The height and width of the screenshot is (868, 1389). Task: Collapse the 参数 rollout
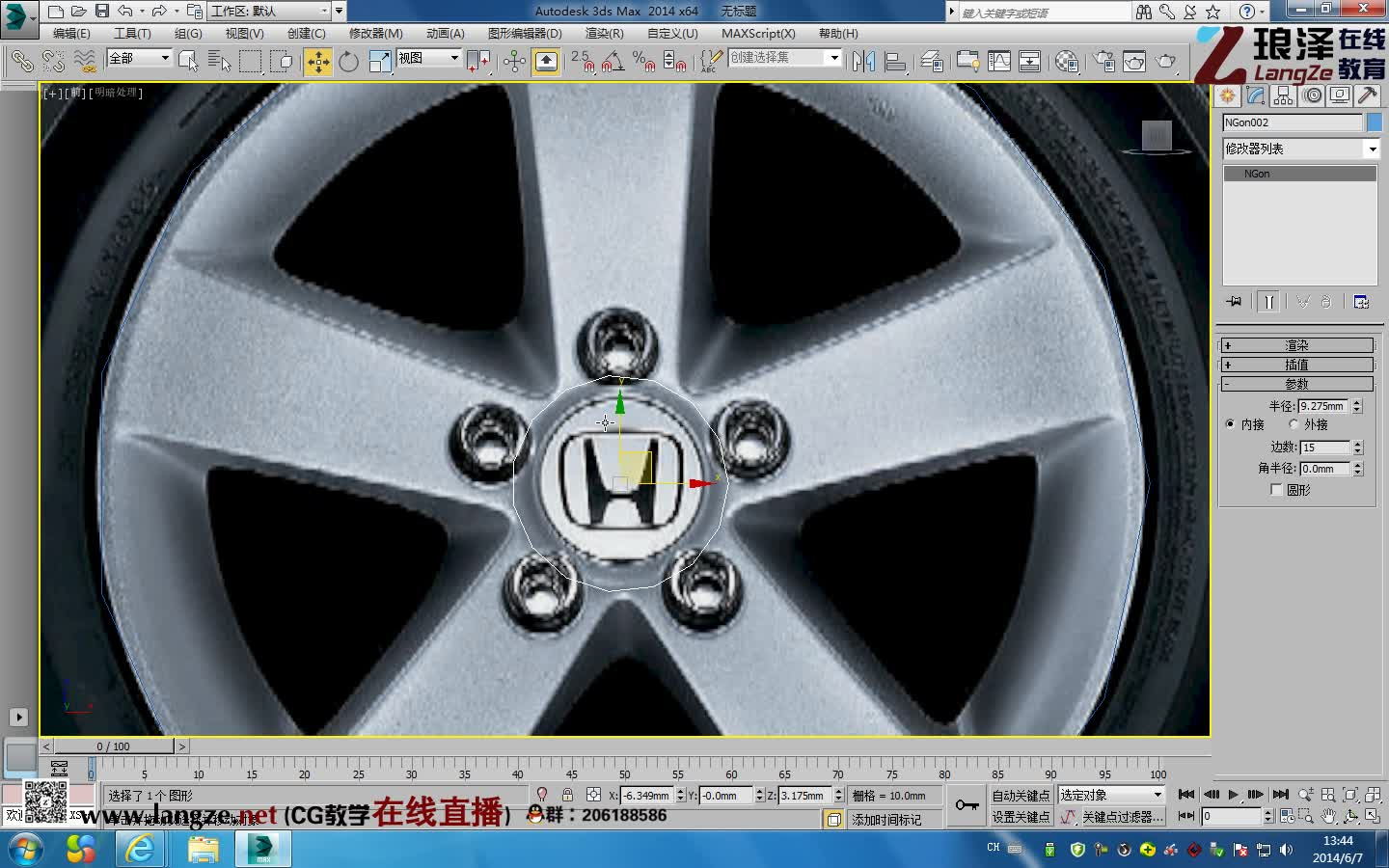point(1296,384)
